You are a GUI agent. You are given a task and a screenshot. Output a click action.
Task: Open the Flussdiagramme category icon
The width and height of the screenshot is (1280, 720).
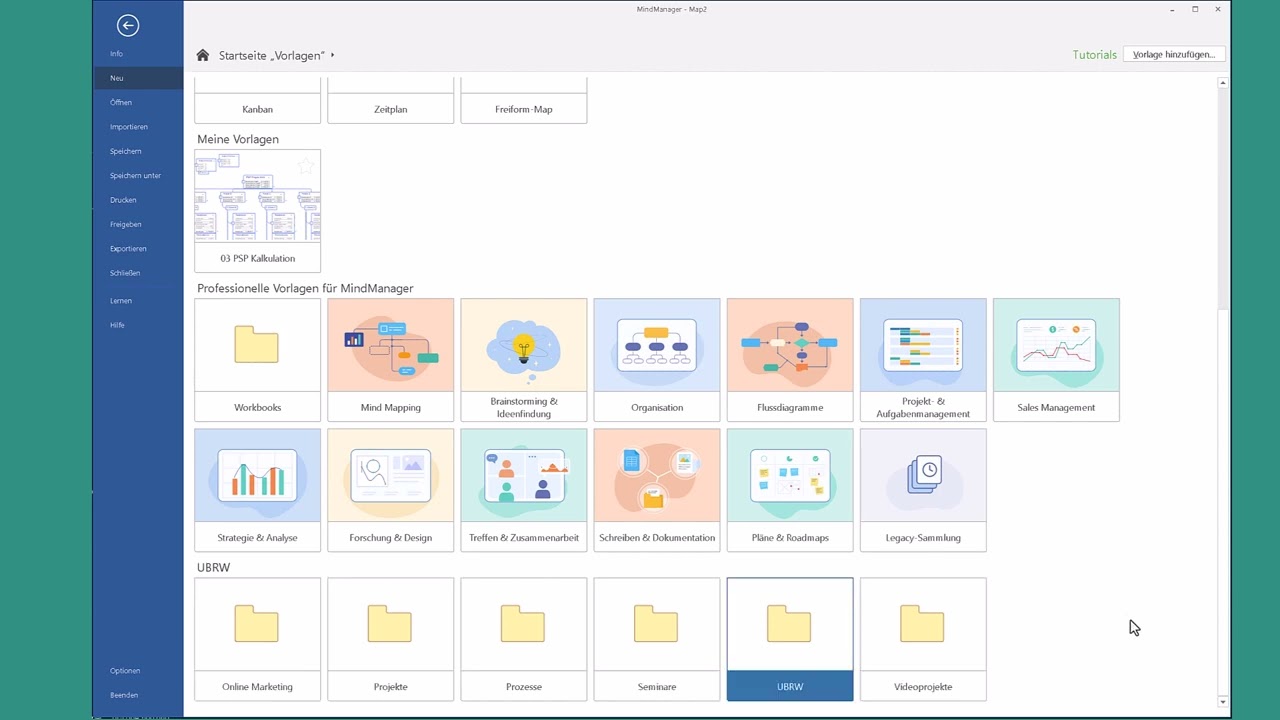789,345
